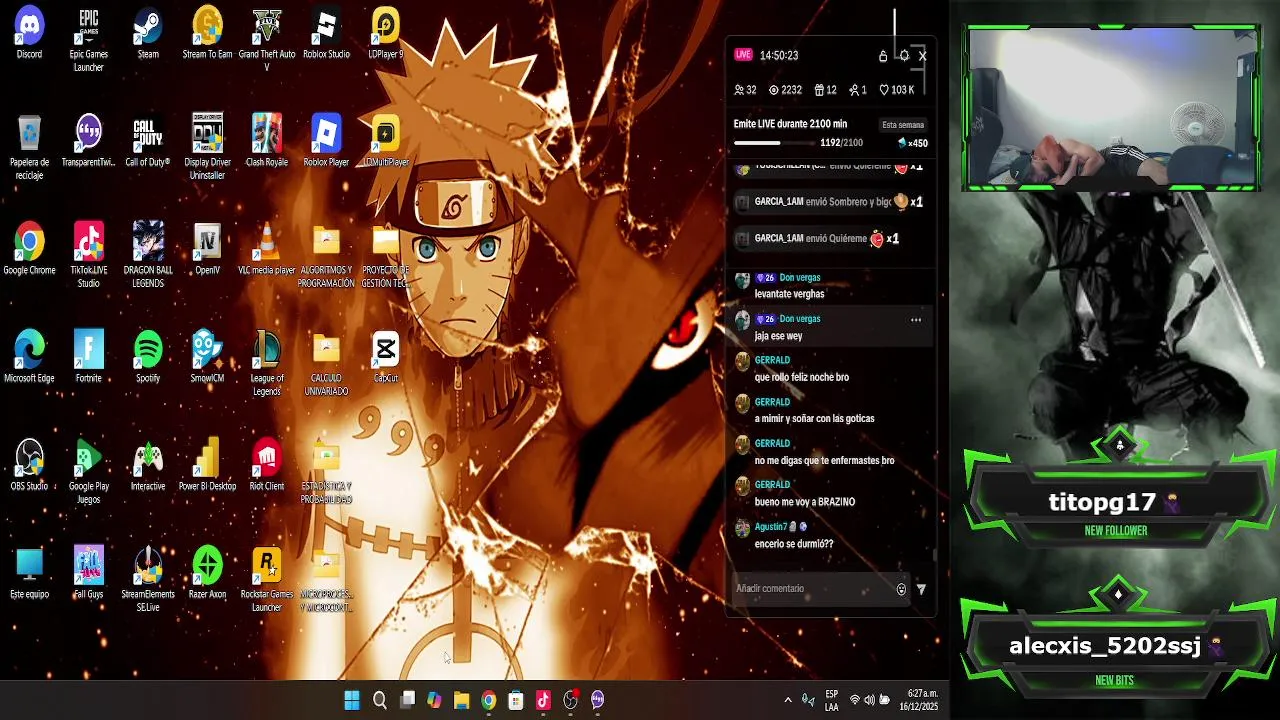1280x720 pixels.
Task: Select the League of Legends shortcut
Action: coord(266,364)
